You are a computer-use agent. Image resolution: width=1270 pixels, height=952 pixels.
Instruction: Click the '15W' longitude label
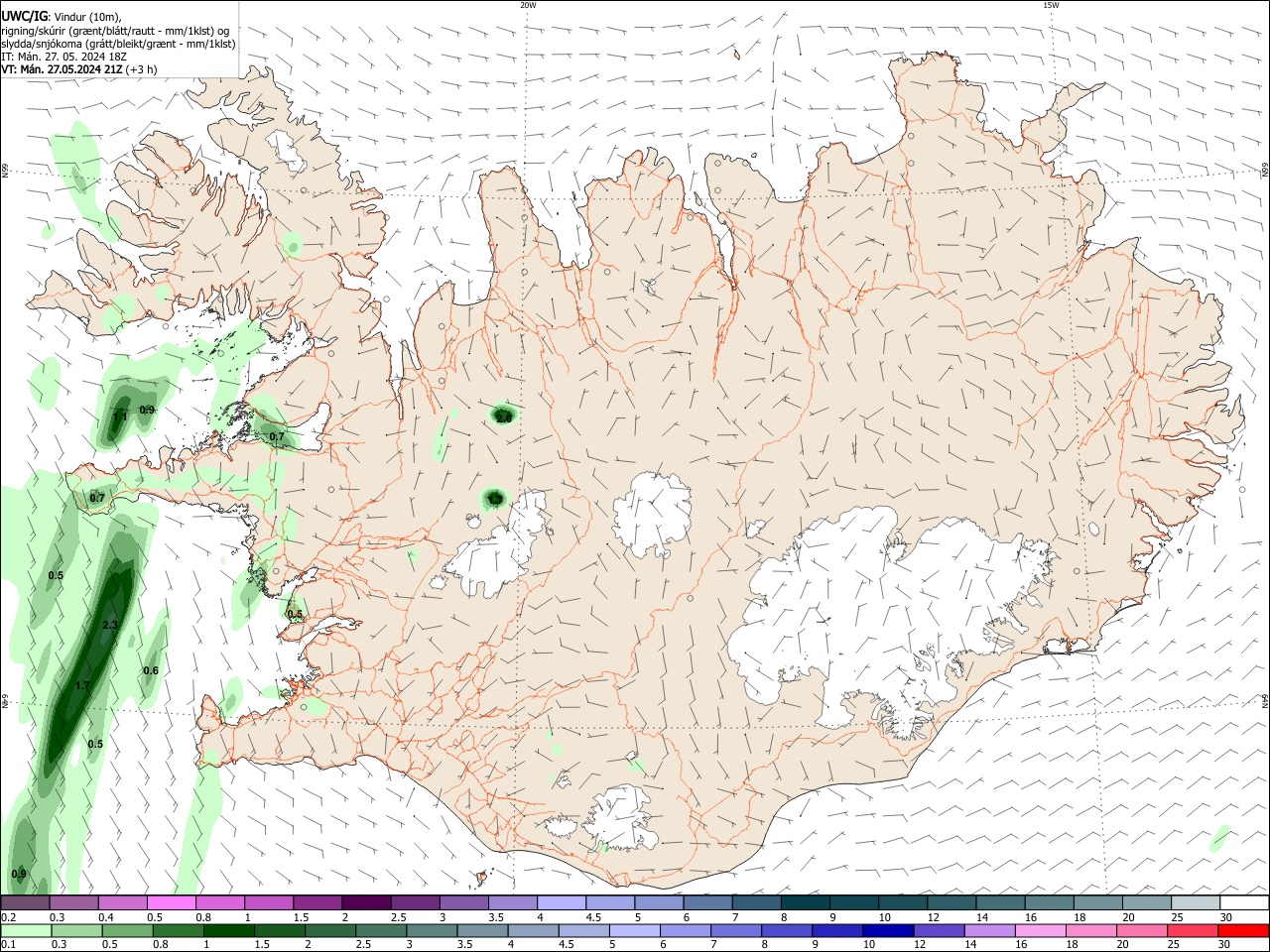point(1051,5)
